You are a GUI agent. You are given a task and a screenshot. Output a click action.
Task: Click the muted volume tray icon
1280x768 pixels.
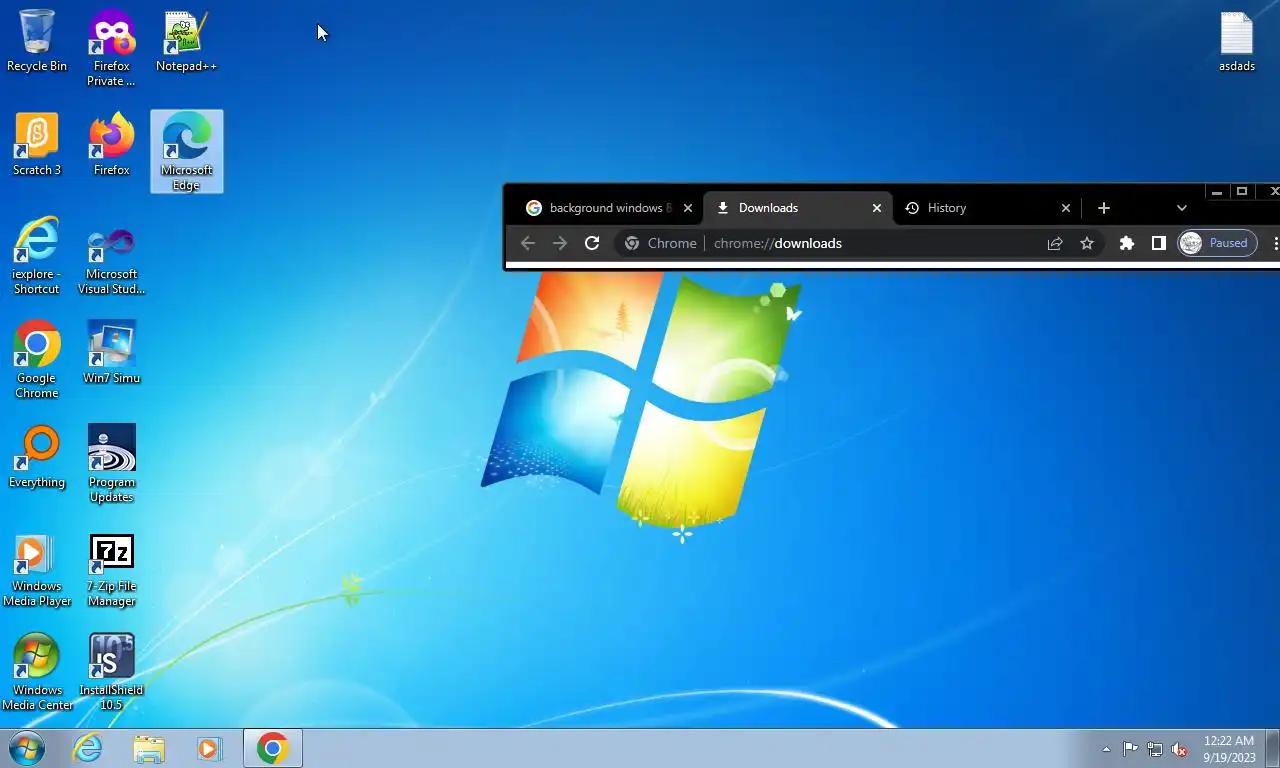click(x=1180, y=749)
